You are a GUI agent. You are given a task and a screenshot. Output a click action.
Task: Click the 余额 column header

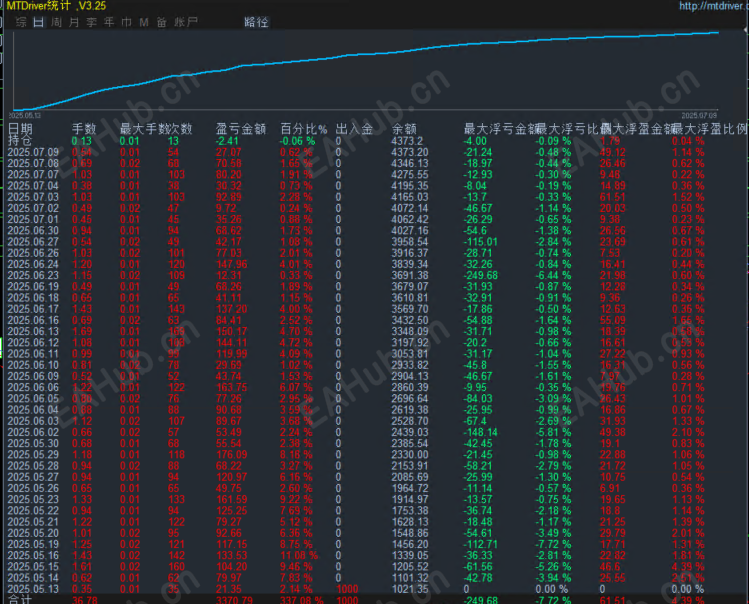tap(404, 129)
